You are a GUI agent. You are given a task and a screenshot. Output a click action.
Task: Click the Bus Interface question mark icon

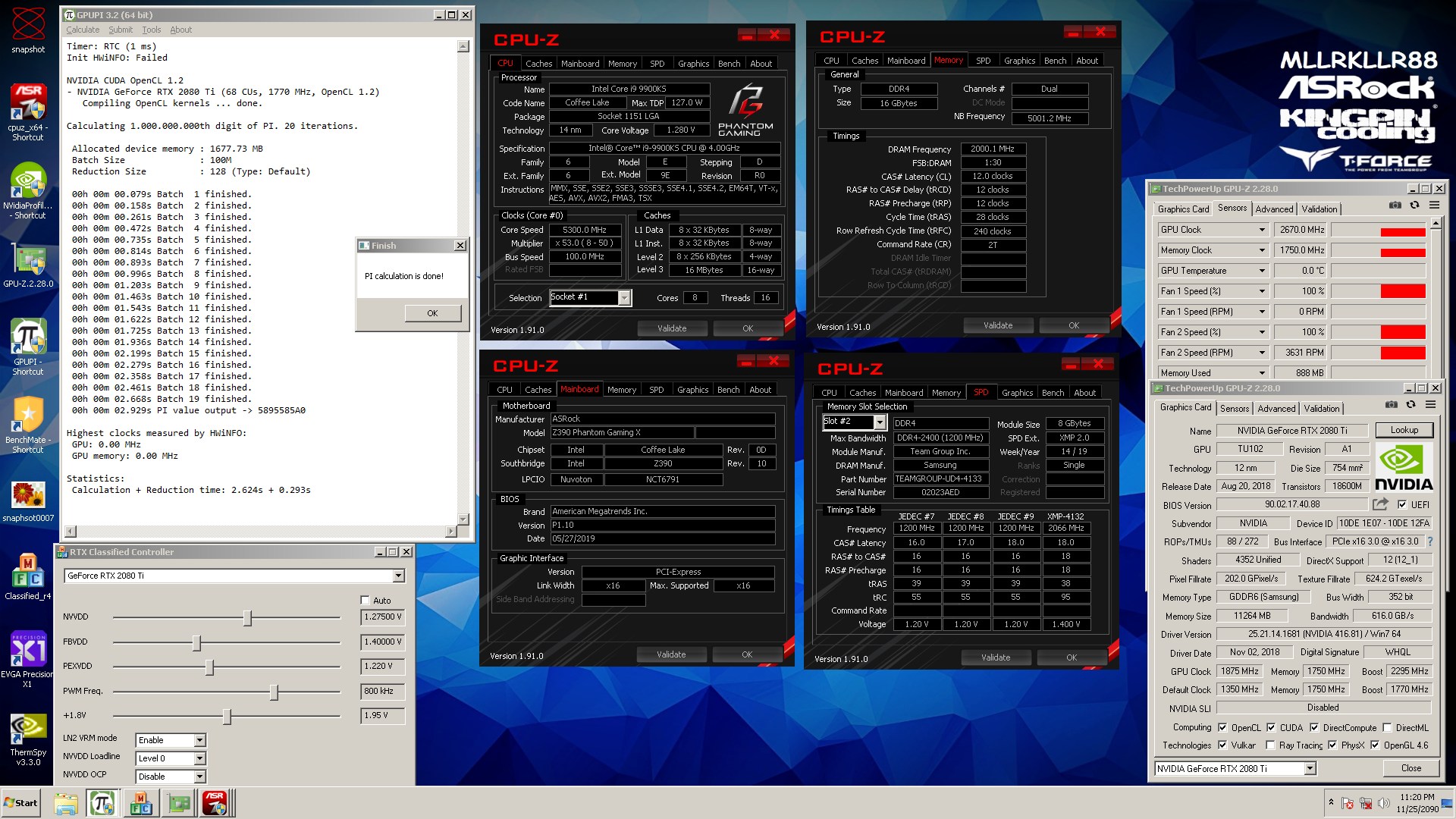coord(1430,541)
